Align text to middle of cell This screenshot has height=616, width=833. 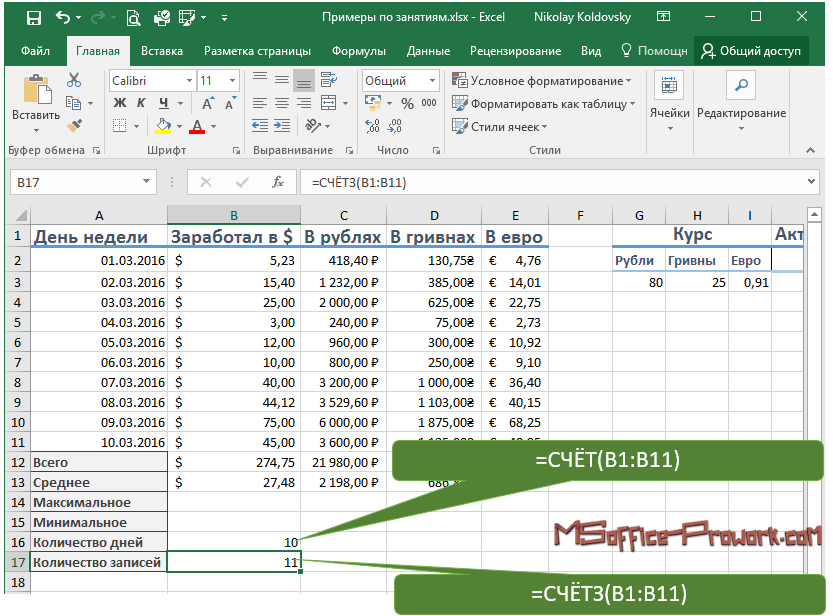(x=282, y=80)
